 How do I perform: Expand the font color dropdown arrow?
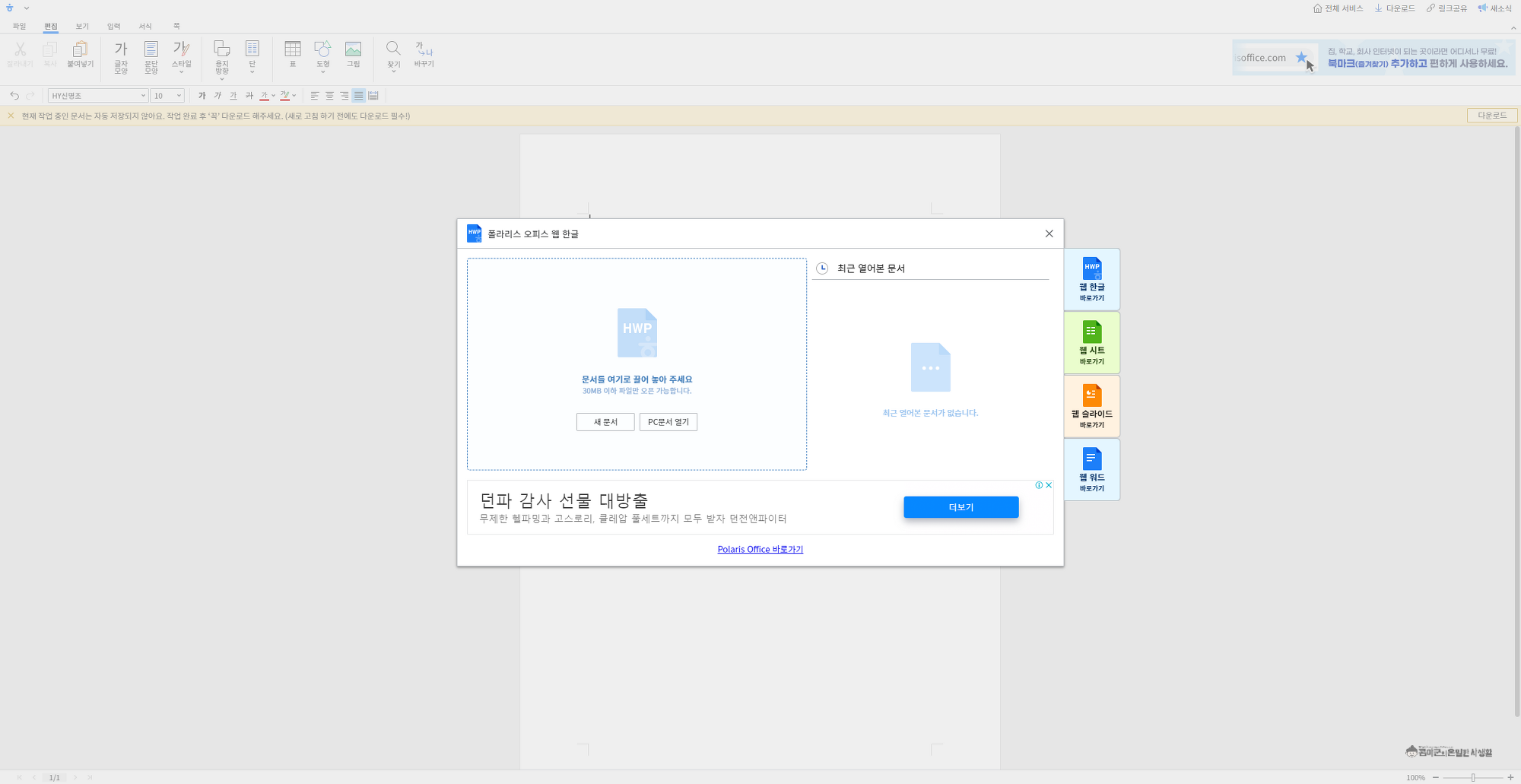[x=274, y=96]
